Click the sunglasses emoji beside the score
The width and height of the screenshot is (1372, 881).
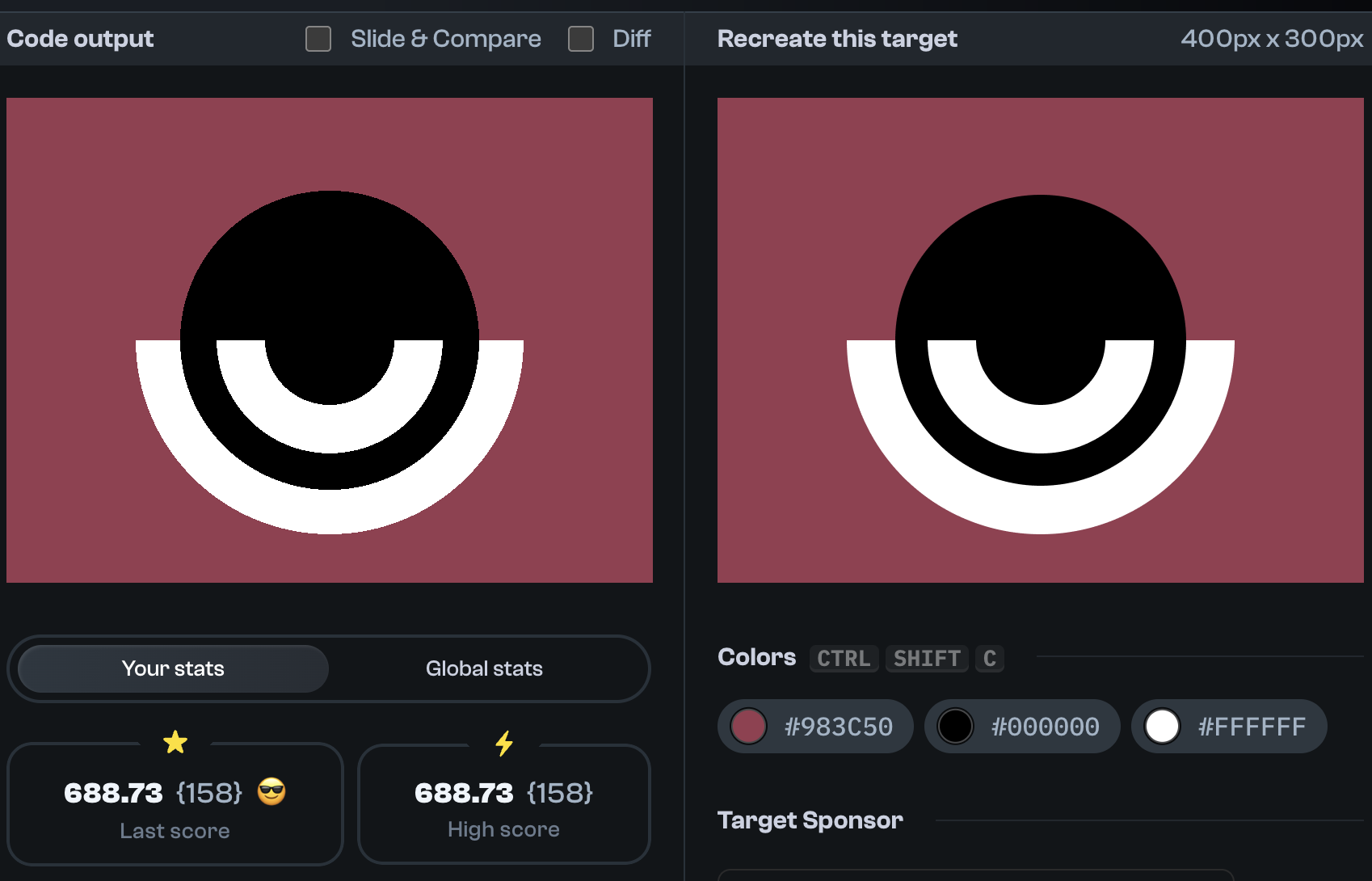pyautogui.click(x=272, y=792)
